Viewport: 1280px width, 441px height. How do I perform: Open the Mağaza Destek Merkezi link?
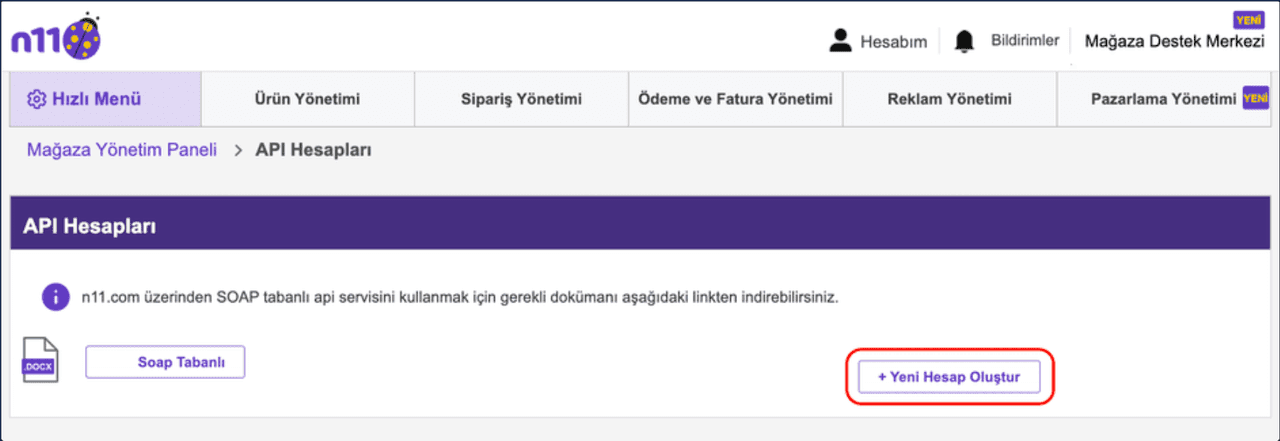pos(1174,42)
